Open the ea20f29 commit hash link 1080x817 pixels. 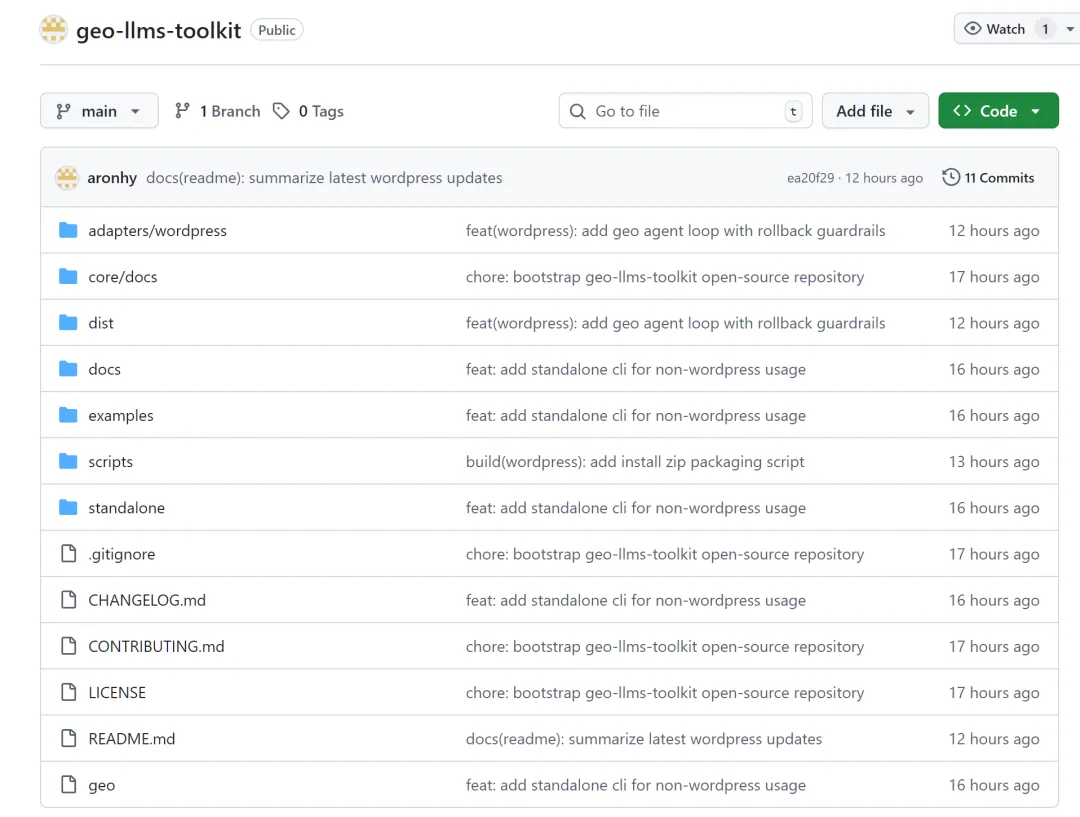(810, 179)
